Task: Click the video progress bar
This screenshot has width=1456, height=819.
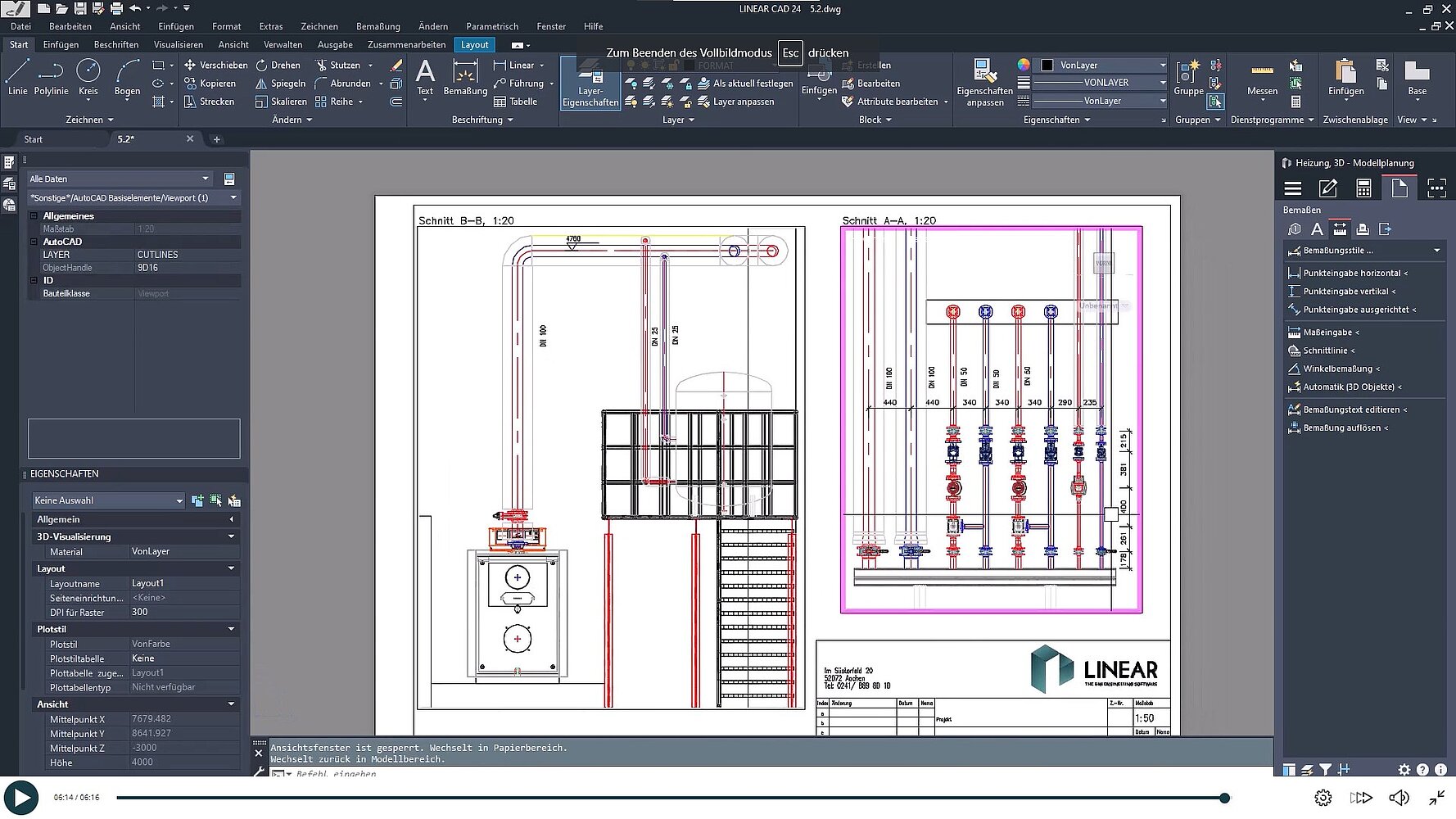Action: pos(670,798)
